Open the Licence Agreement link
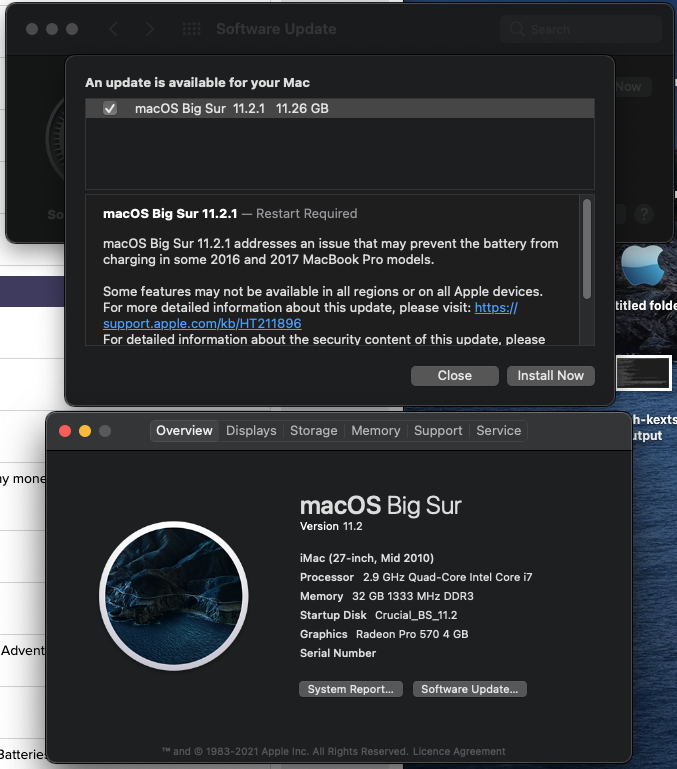 coord(459,751)
